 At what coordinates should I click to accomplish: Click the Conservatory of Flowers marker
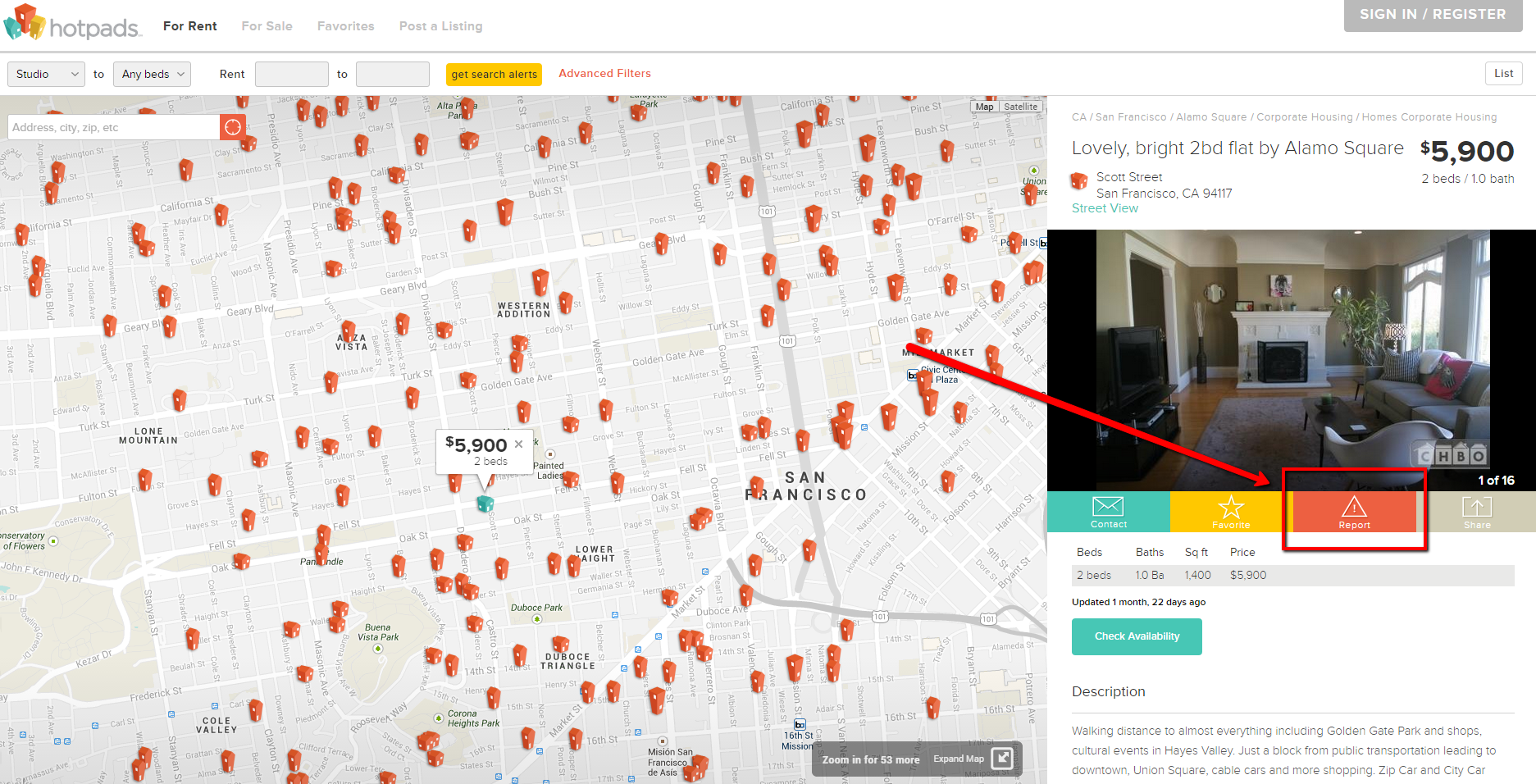[53, 541]
